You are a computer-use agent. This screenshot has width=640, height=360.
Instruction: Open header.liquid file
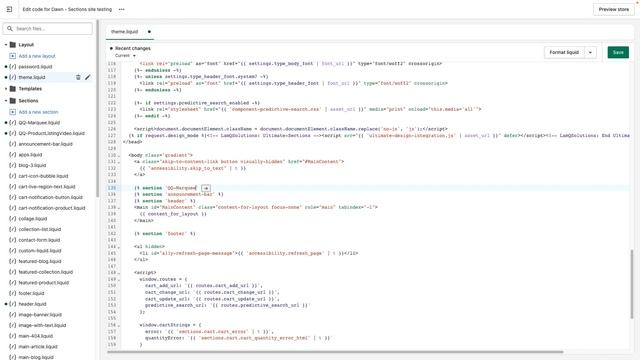32,304
